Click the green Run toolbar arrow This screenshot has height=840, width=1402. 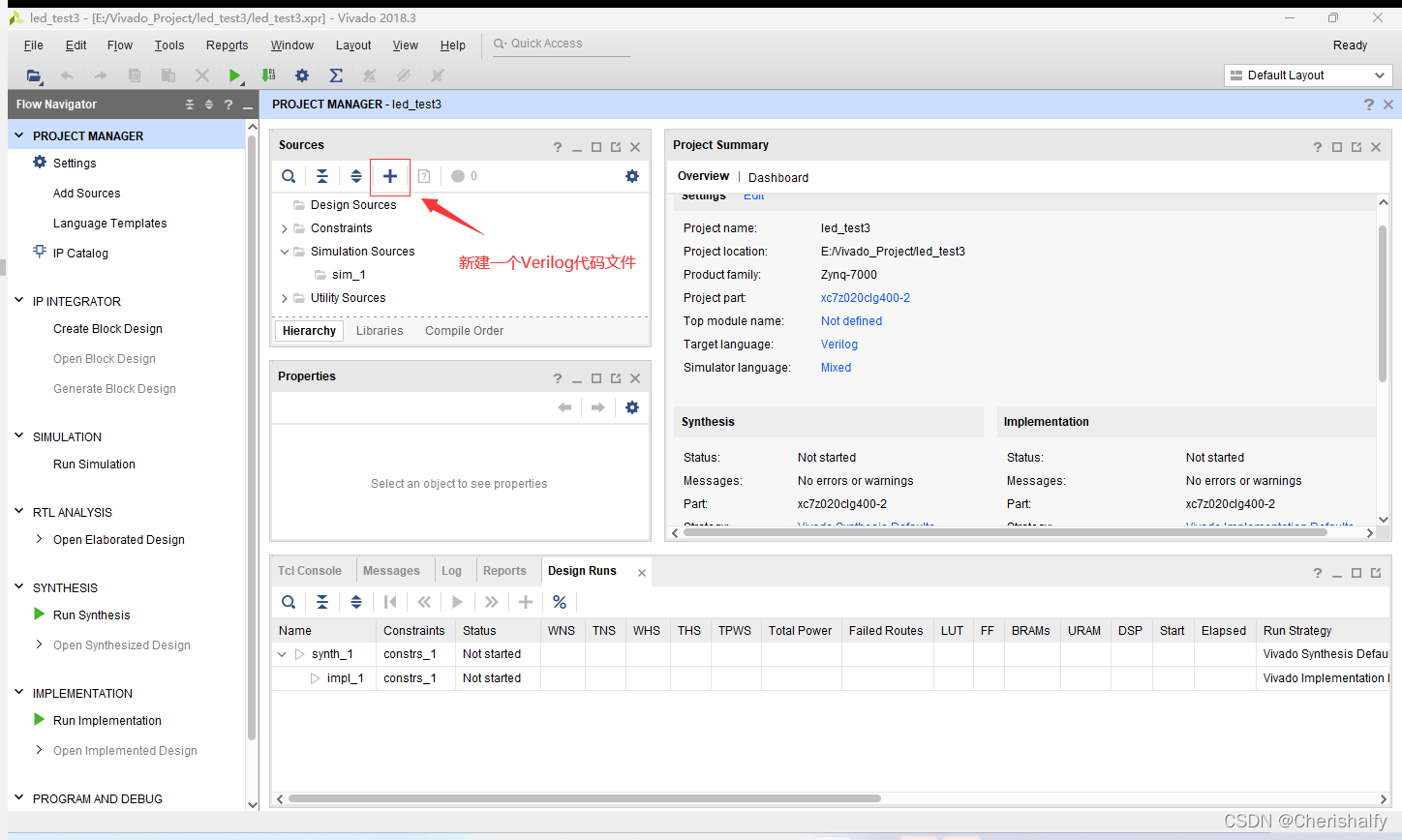point(235,75)
